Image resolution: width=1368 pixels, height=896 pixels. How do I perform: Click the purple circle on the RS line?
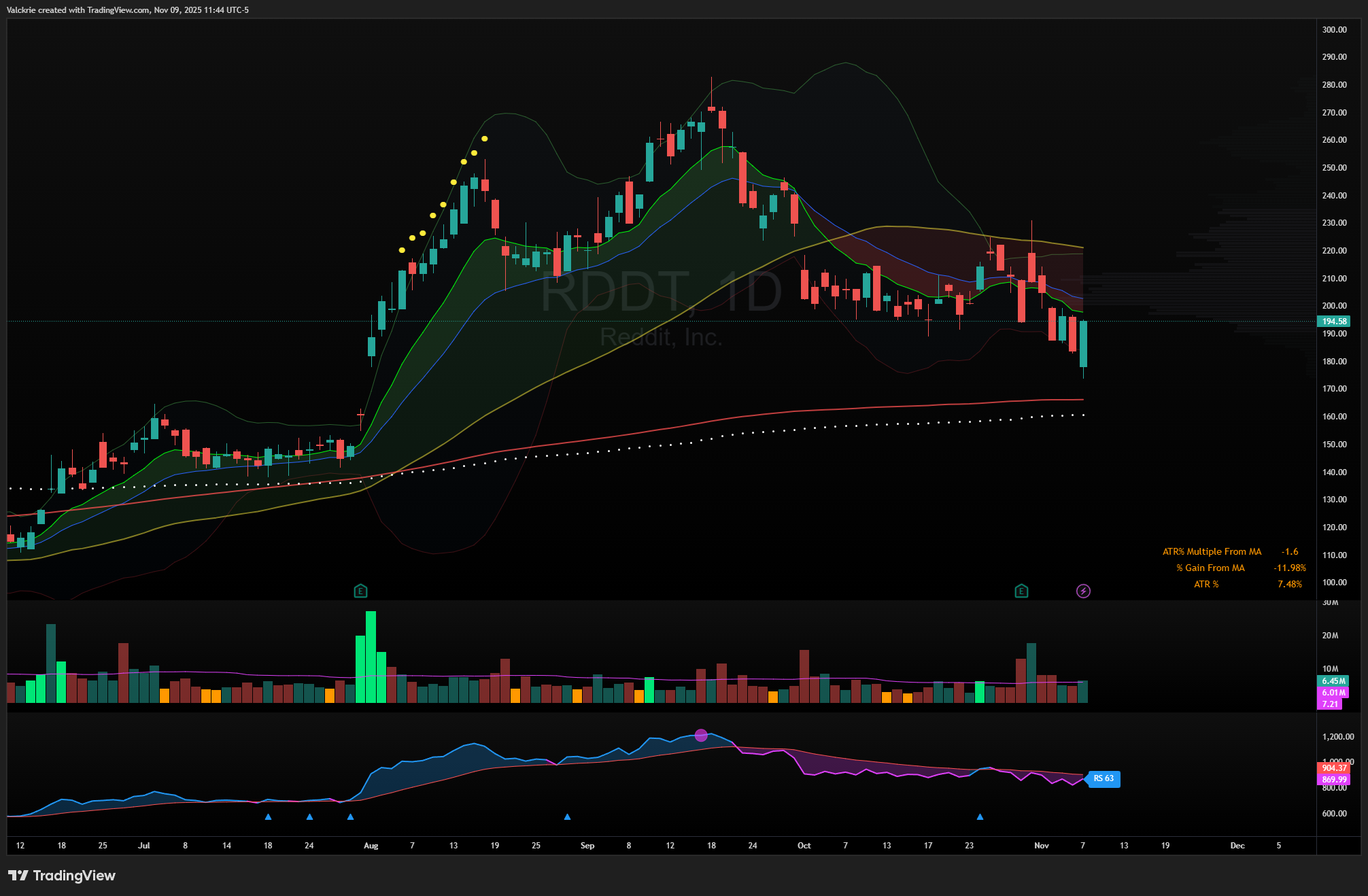pos(701,735)
